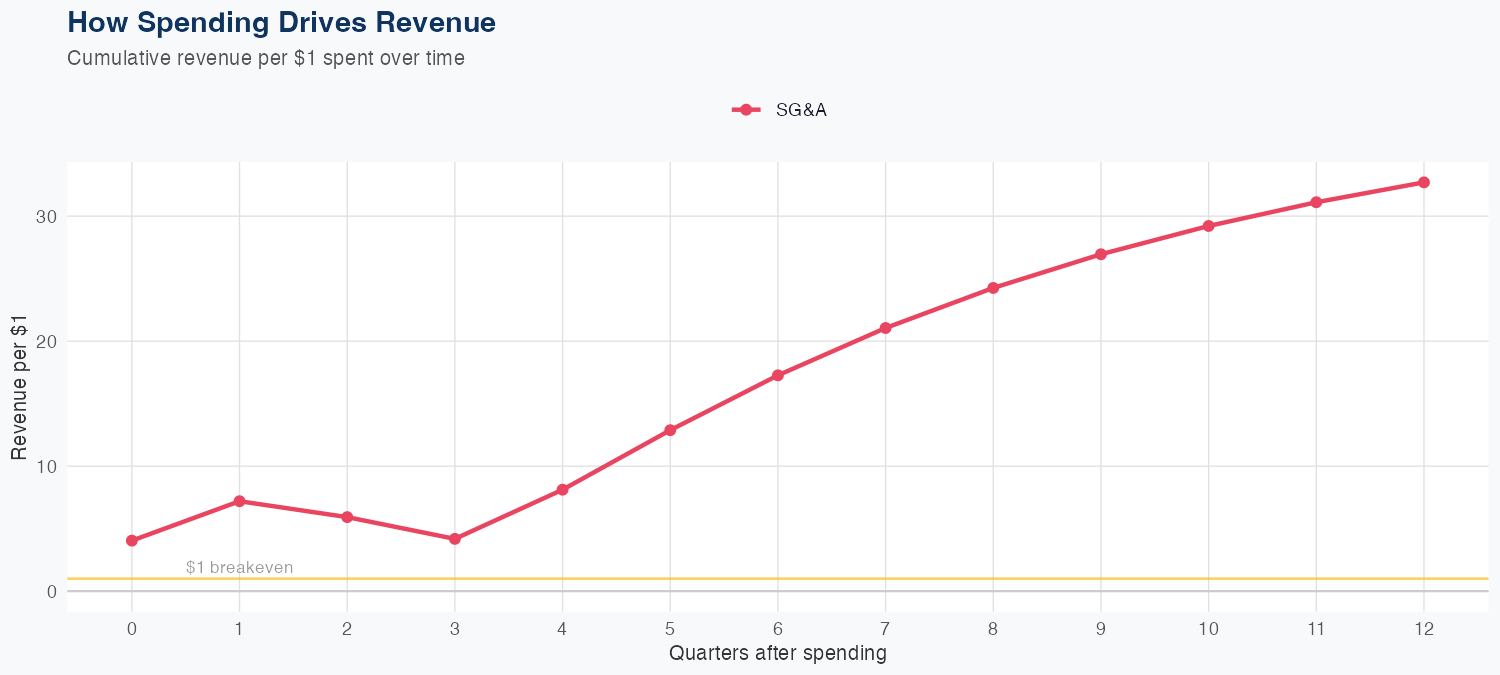
Task: Click the "Quarters after spending" axis title
Action: click(x=777, y=654)
